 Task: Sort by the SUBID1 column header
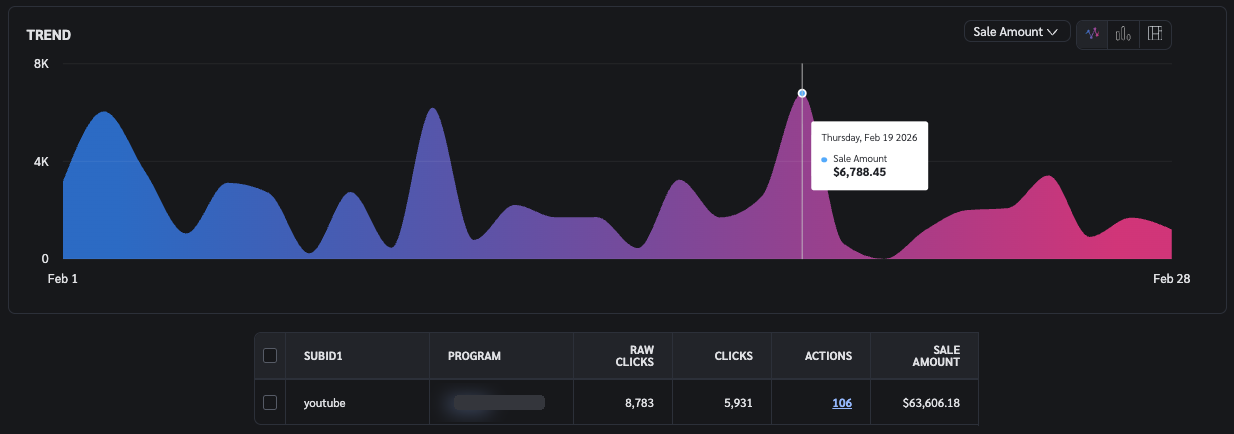(322, 356)
